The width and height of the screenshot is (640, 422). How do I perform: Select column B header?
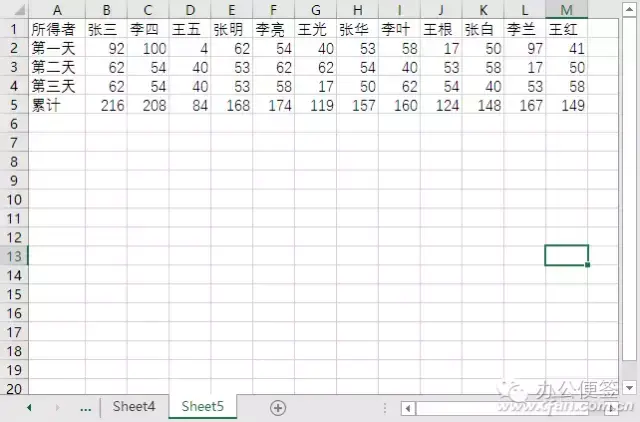(106, 10)
